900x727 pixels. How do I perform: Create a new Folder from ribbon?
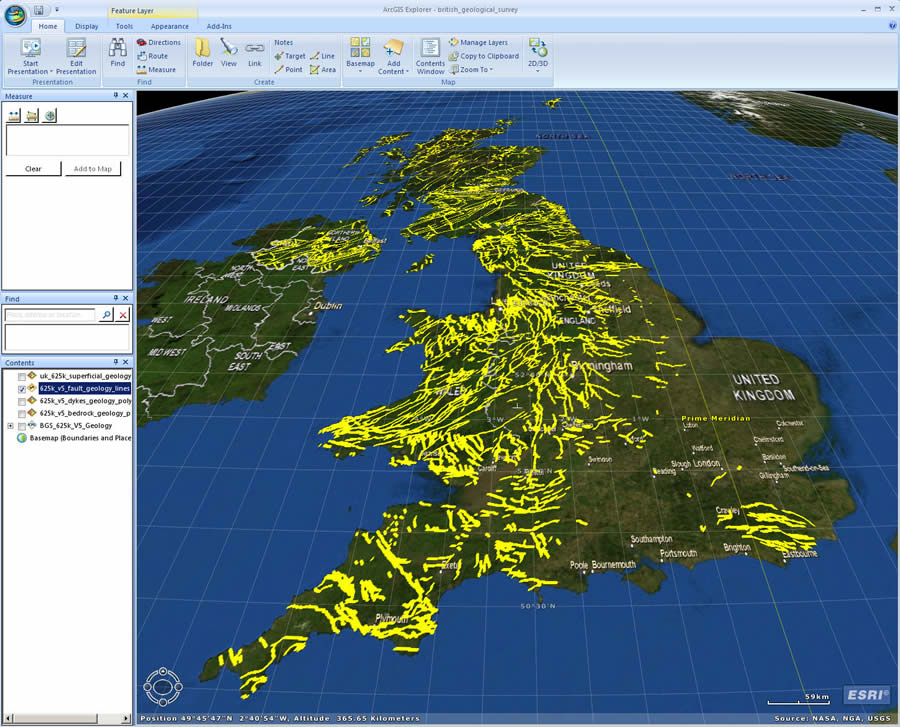203,50
